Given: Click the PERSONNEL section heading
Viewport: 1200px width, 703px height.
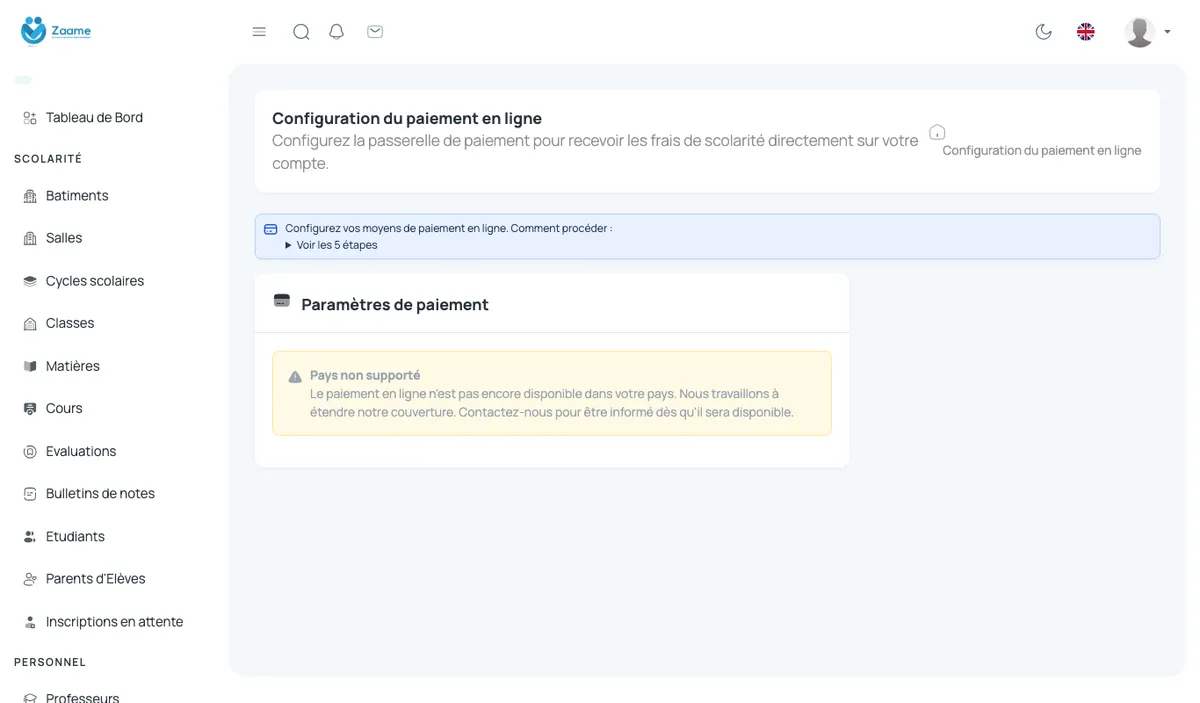Looking at the screenshot, I should pos(50,662).
